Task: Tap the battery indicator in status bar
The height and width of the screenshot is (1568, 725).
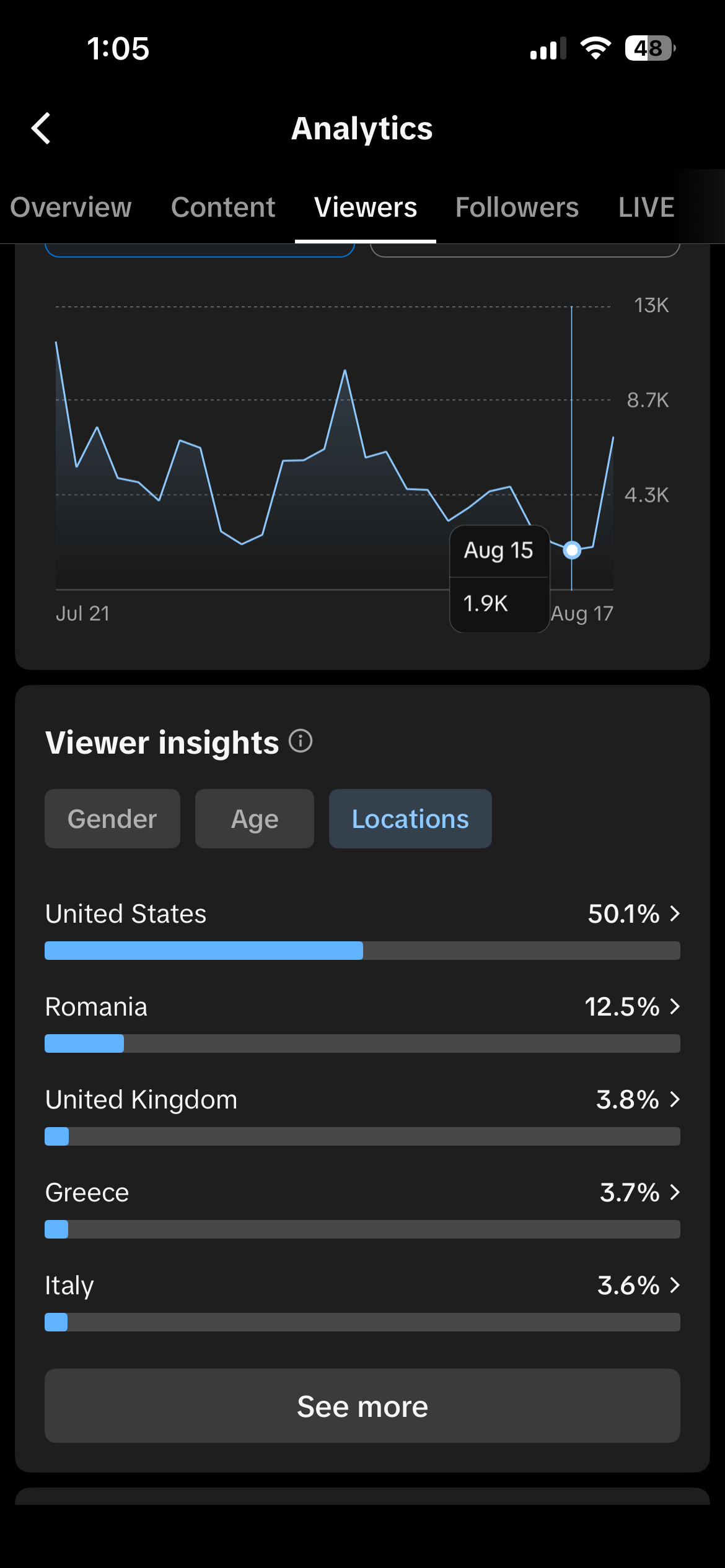Action: [650, 48]
